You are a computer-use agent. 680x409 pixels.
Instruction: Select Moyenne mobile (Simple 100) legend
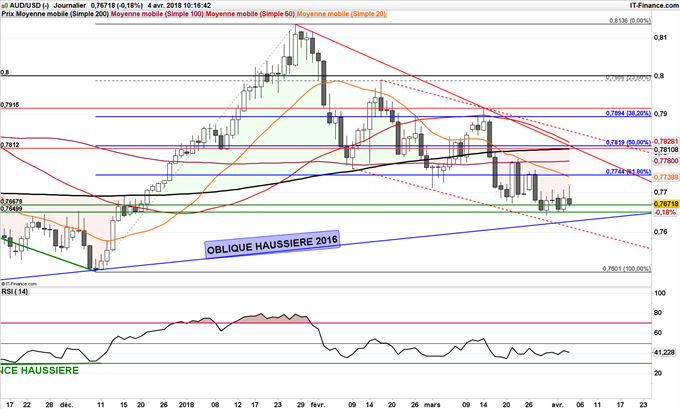tap(157, 14)
